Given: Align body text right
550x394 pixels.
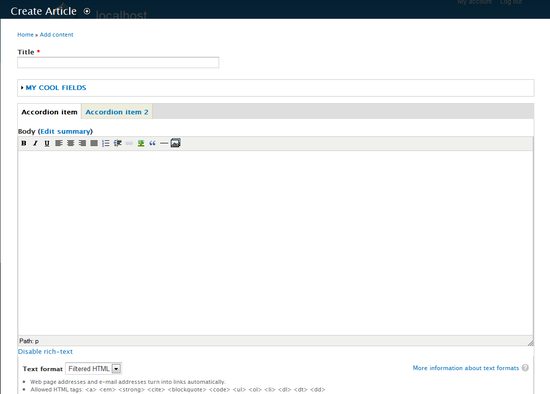Looking at the screenshot, I should (x=82, y=143).
